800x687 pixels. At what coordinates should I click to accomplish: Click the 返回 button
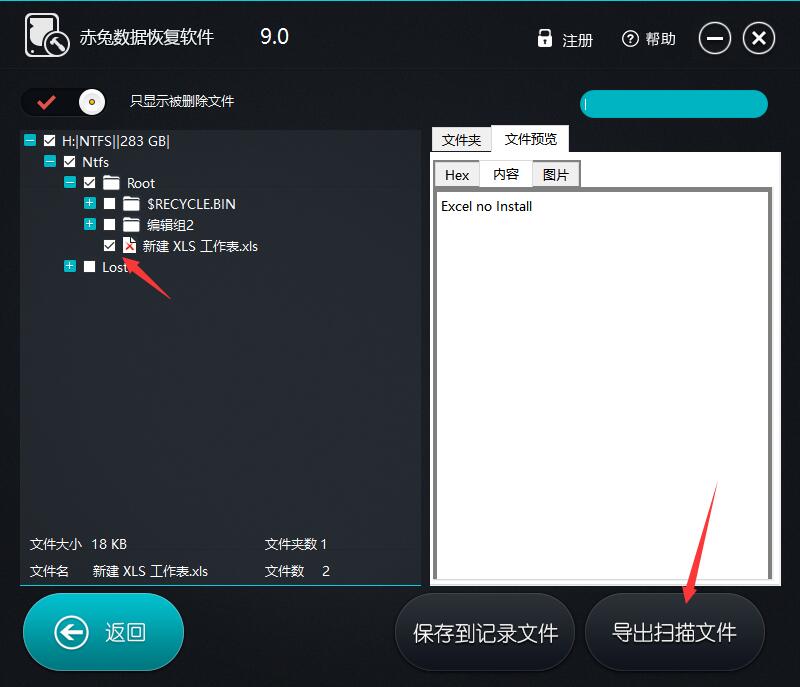coord(103,632)
